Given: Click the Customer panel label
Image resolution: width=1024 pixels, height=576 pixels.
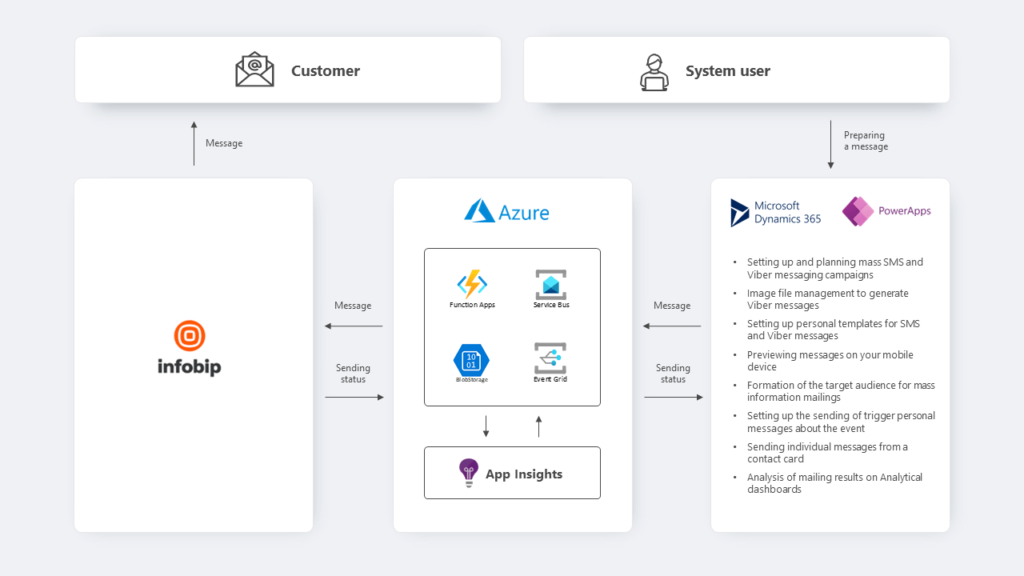Looking at the screenshot, I should point(325,71).
